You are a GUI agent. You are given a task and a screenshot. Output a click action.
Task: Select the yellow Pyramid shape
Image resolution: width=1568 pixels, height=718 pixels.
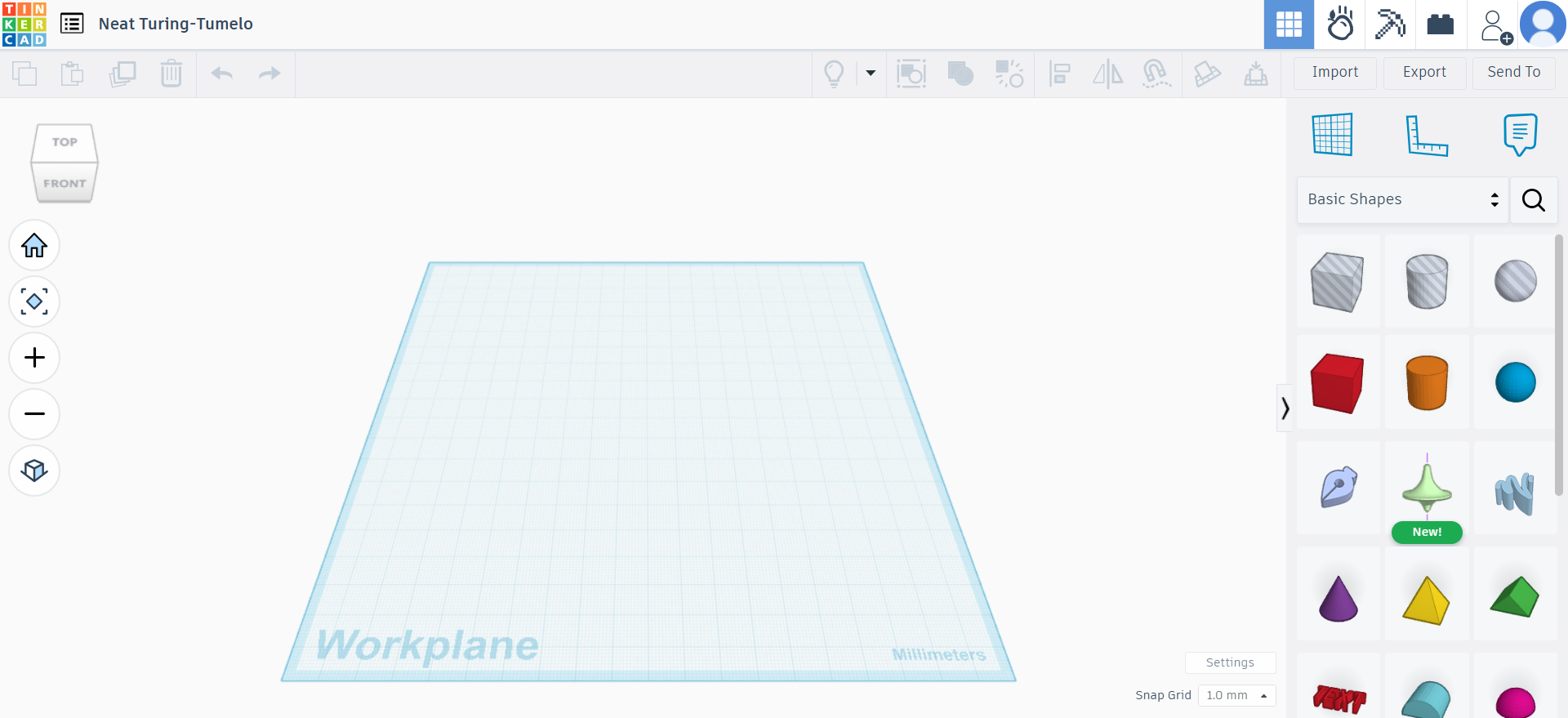pos(1427,600)
